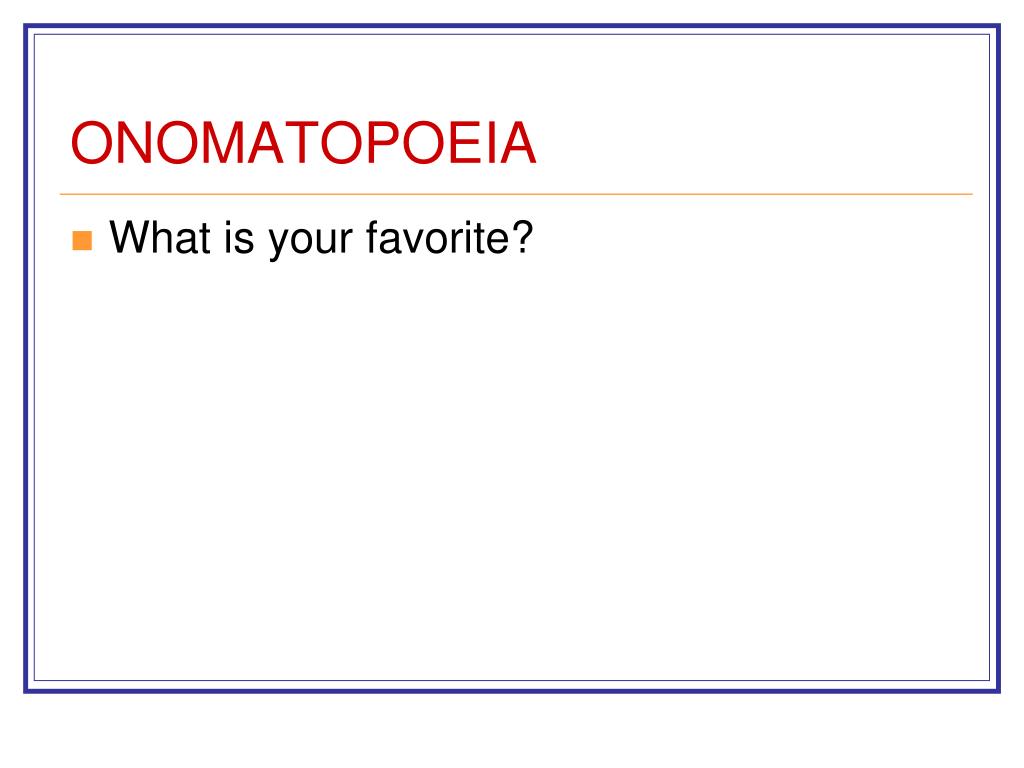Viewport: 1024px width, 768px height.
Task: Click the word "your" in the bullet
Action: point(311,242)
